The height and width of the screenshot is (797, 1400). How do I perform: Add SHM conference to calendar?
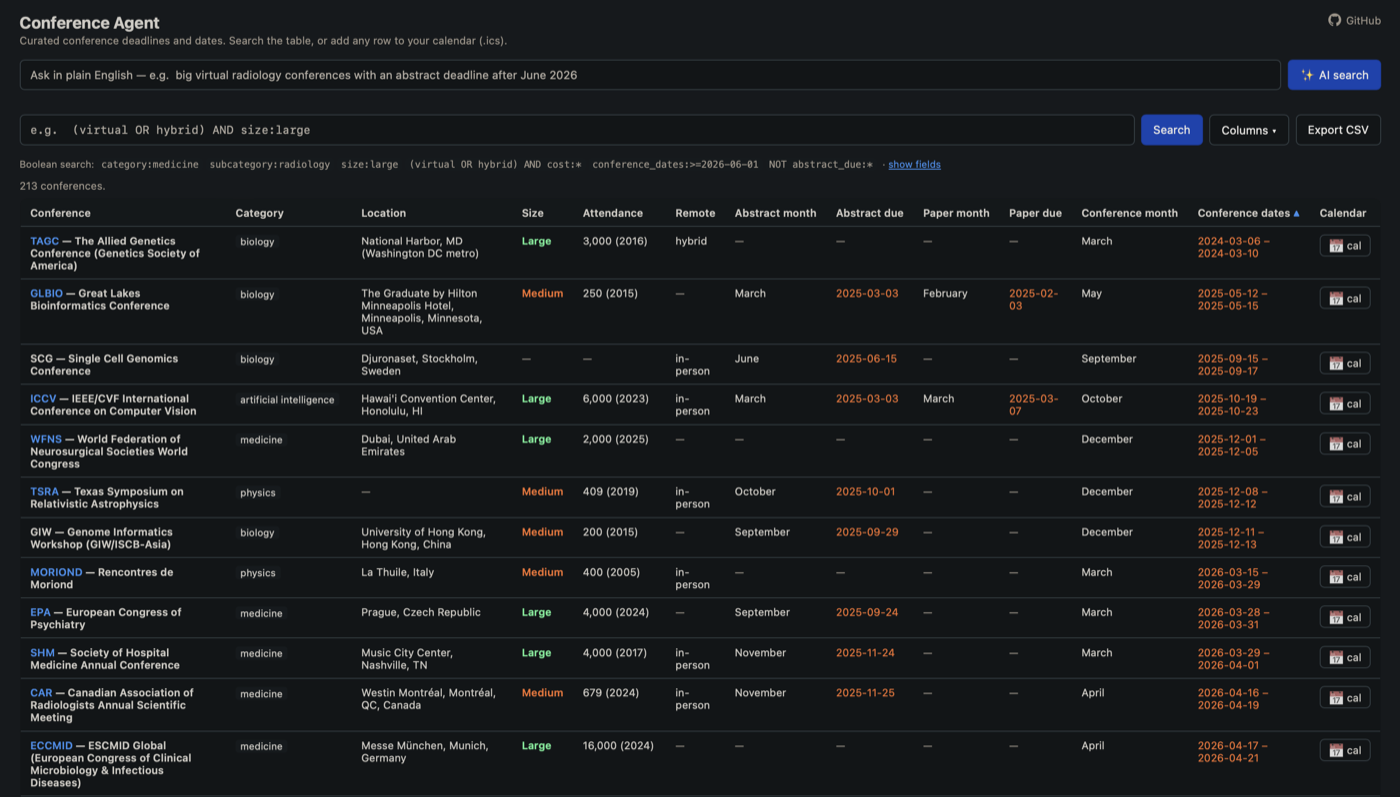[x=1345, y=657]
